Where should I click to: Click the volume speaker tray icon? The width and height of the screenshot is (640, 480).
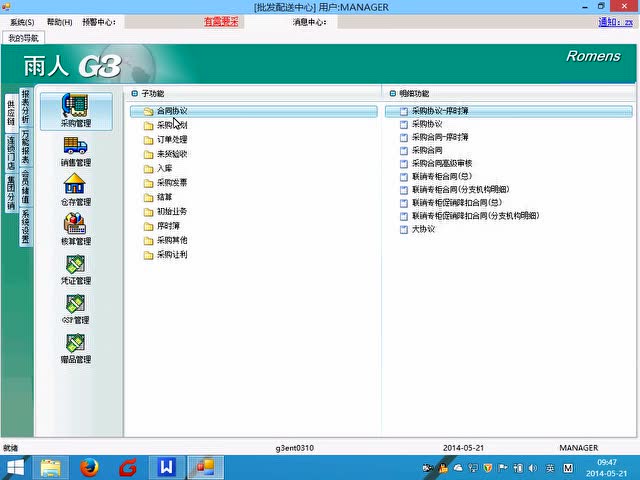click(x=533, y=468)
